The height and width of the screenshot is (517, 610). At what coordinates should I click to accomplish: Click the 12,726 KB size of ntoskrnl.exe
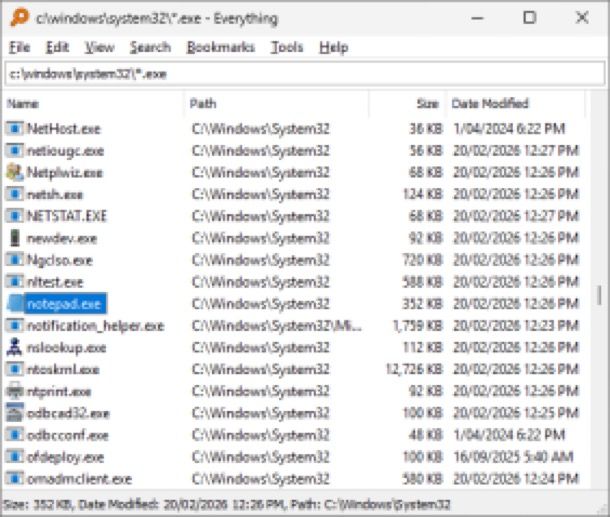click(x=414, y=369)
